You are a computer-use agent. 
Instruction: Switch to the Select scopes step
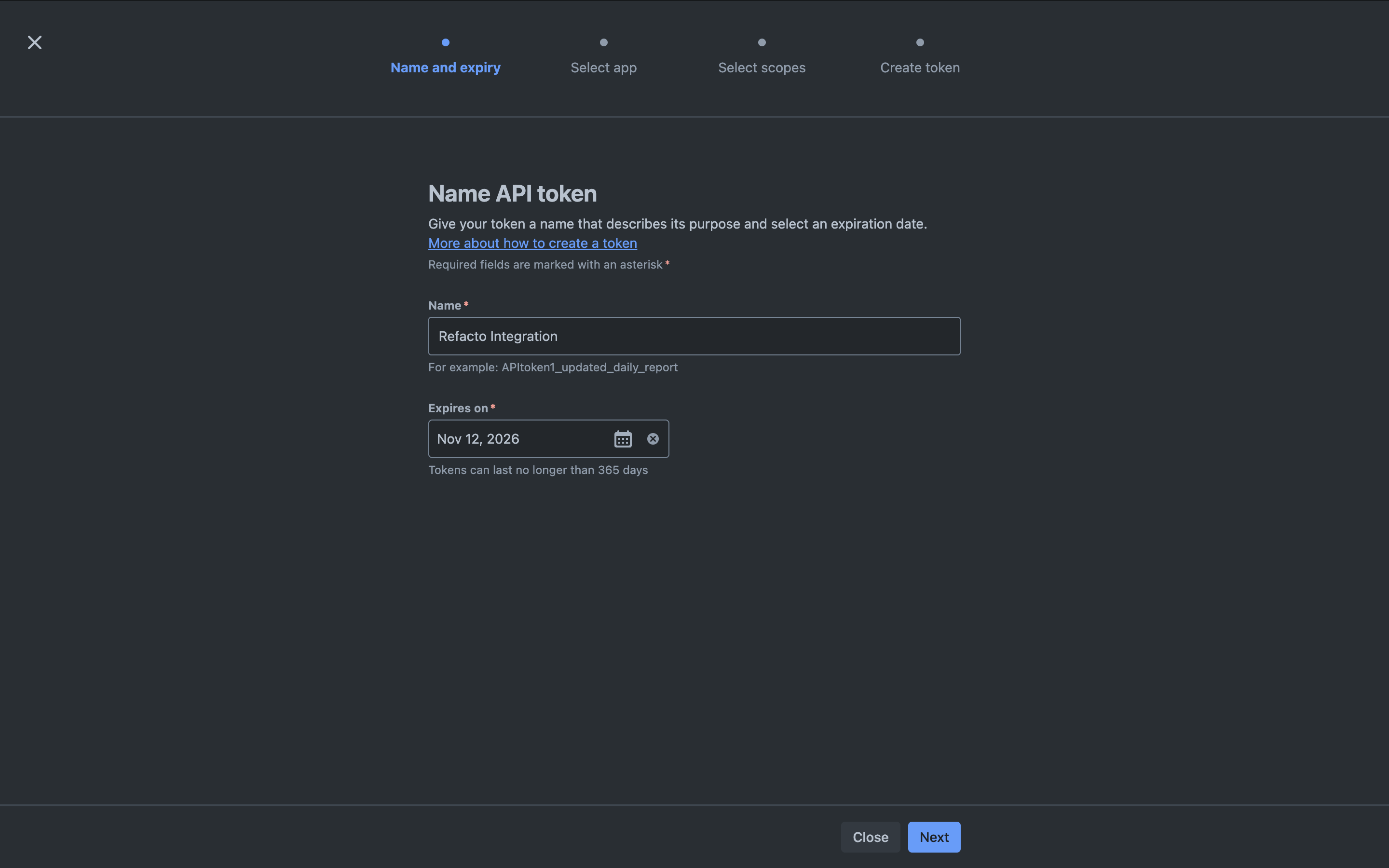click(761, 67)
